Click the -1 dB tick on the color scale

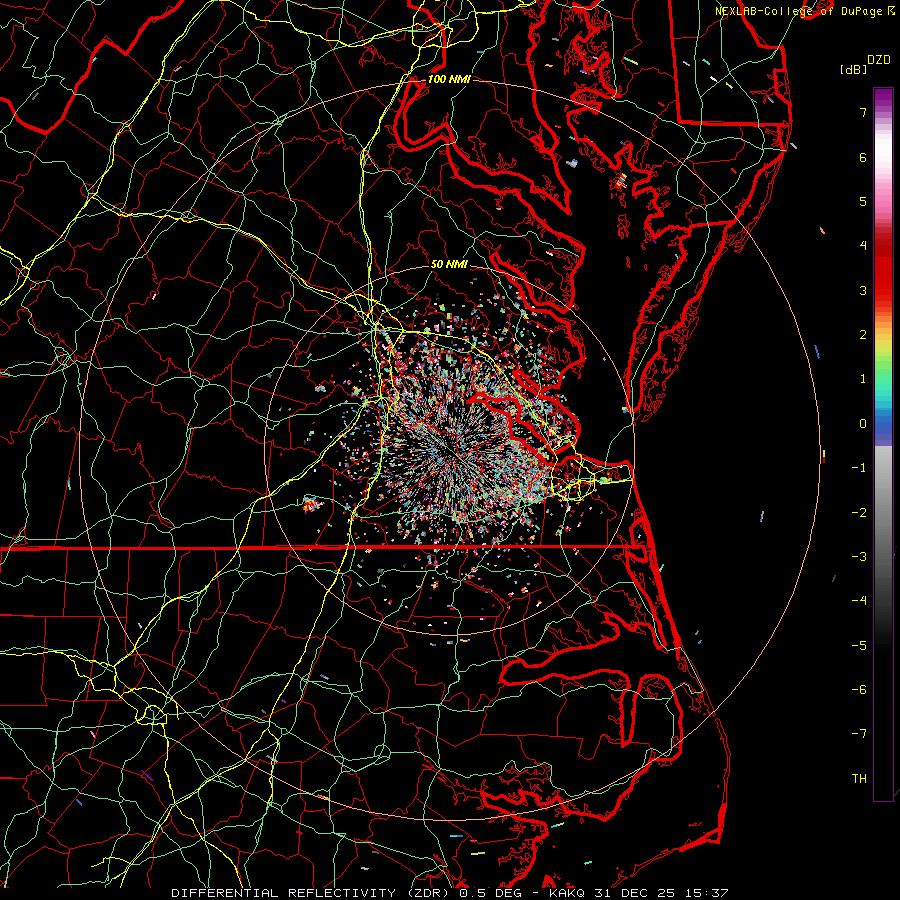pyautogui.click(x=859, y=468)
